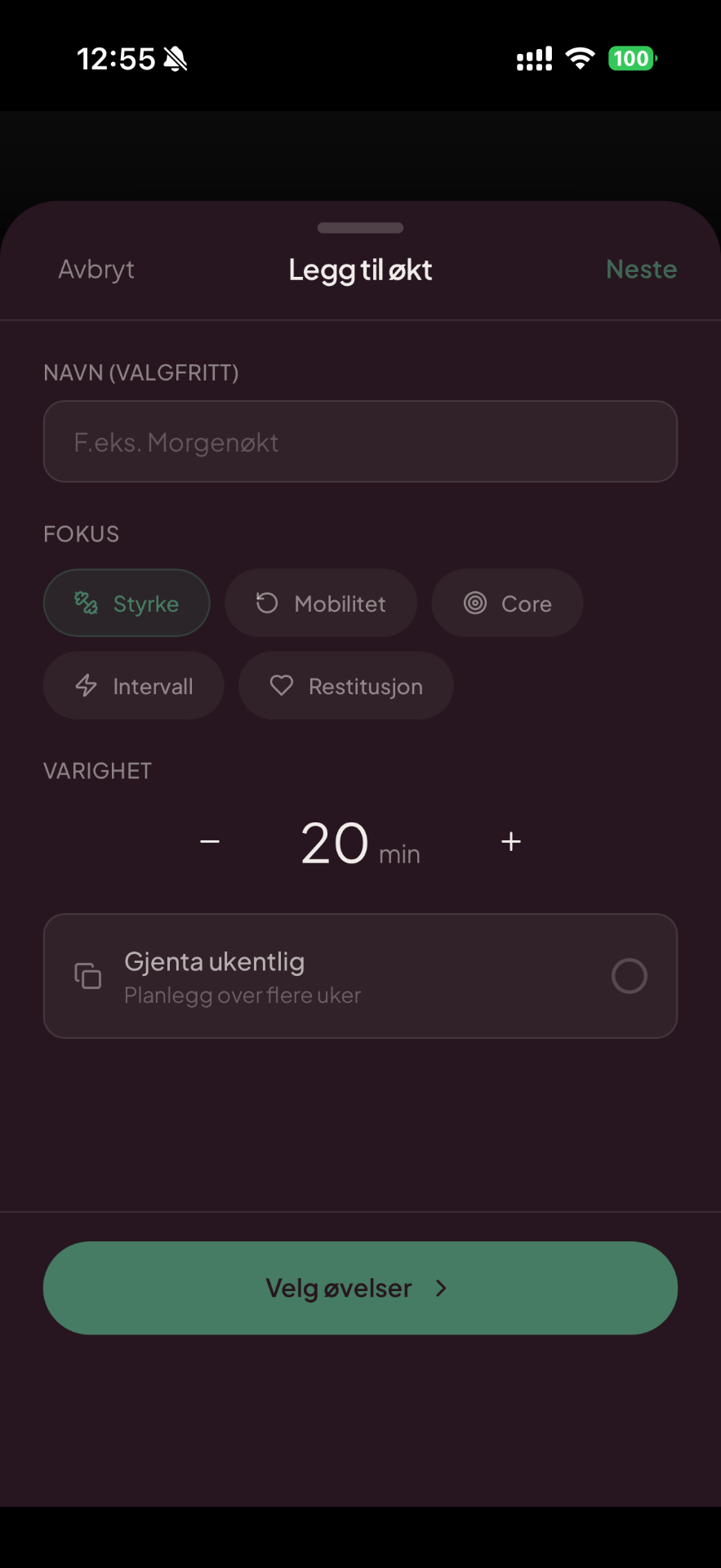Enable the Gjenta ukentlig radio circle
Image resolution: width=721 pixels, height=1568 pixels.
tap(629, 976)
